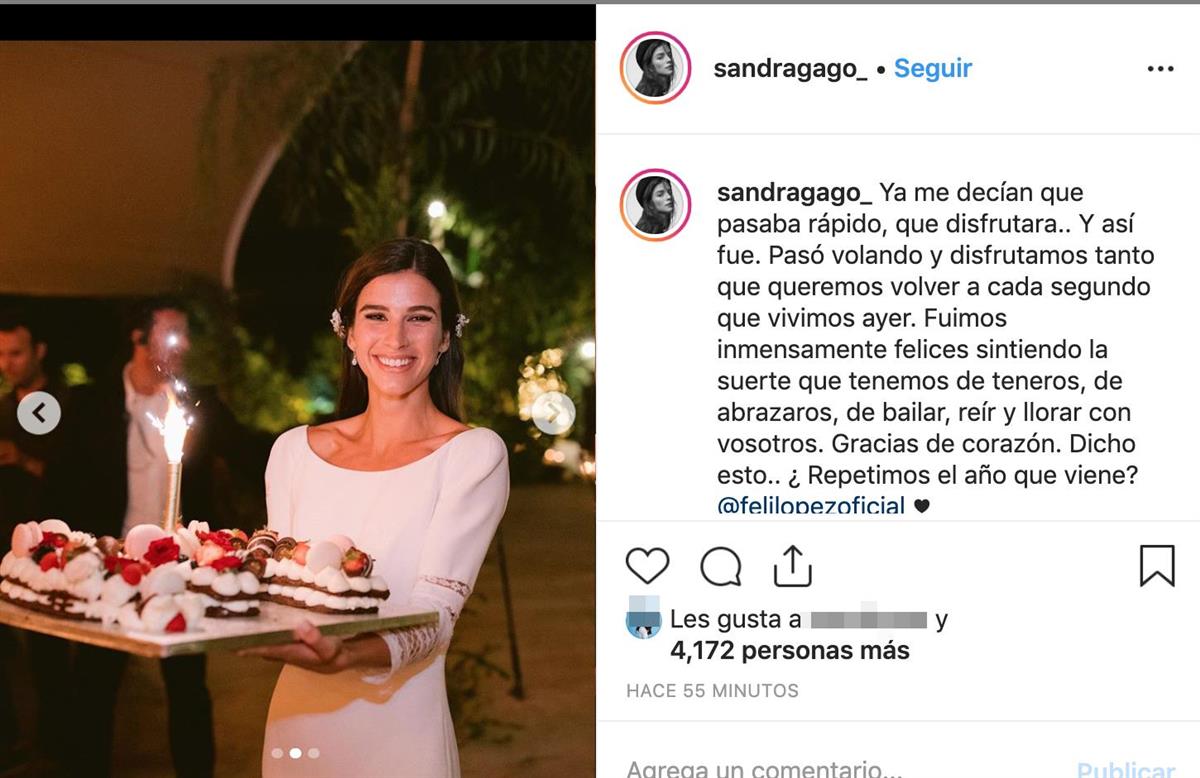Follow sandragago_ using the Seguir link
The image size is (1200, 778).
[x=933, y=68]
